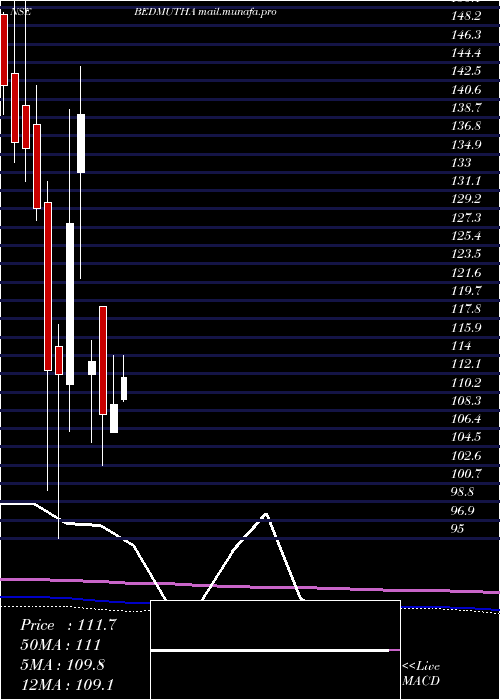Click the 138.7 price axis label
Image resolution: width=500 pixels, height=700 pixels.
(x=466, y=108)
